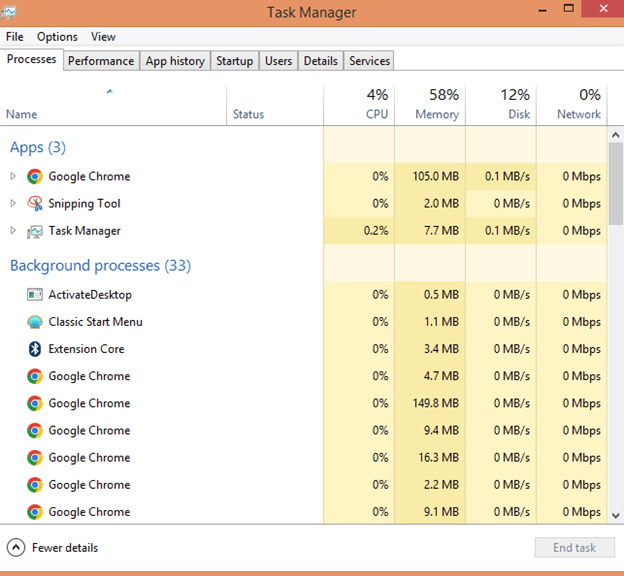
Task: Expand the Task Manager app group
Action: (13, 230)
